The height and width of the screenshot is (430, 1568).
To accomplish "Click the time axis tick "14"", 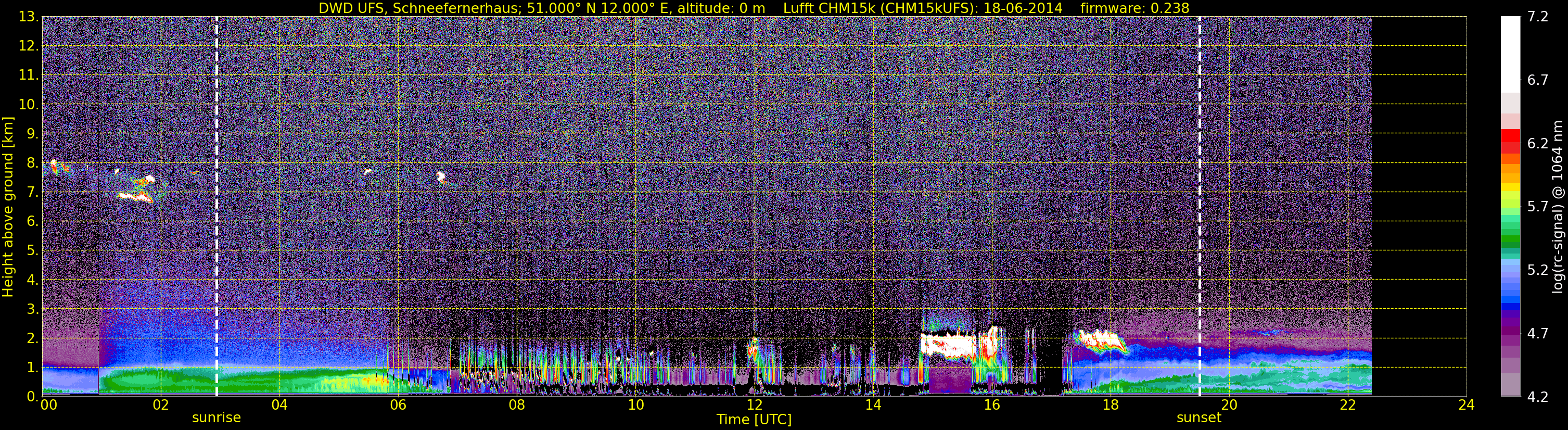I will point(873,405).
